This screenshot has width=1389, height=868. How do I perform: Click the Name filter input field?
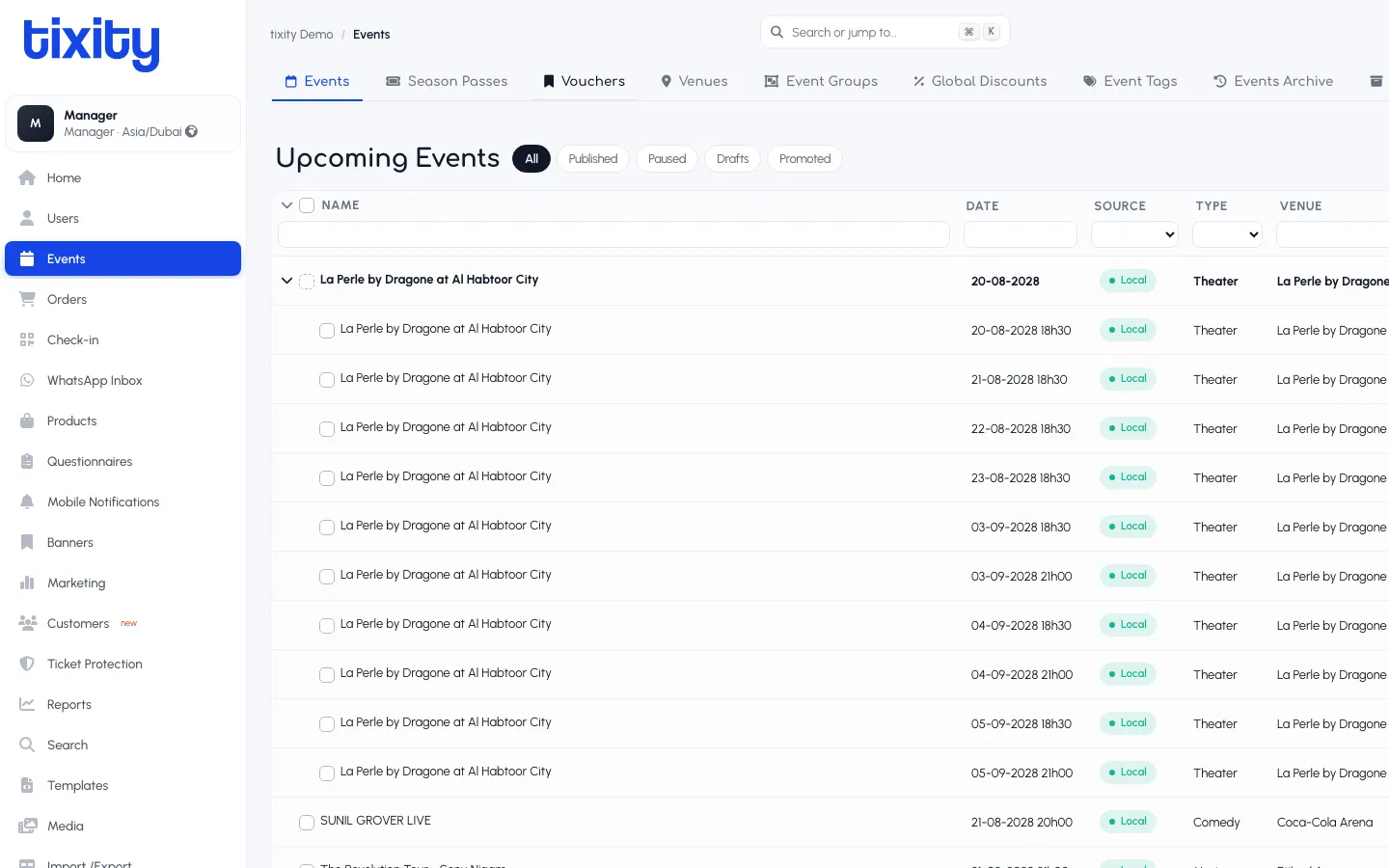613,234
